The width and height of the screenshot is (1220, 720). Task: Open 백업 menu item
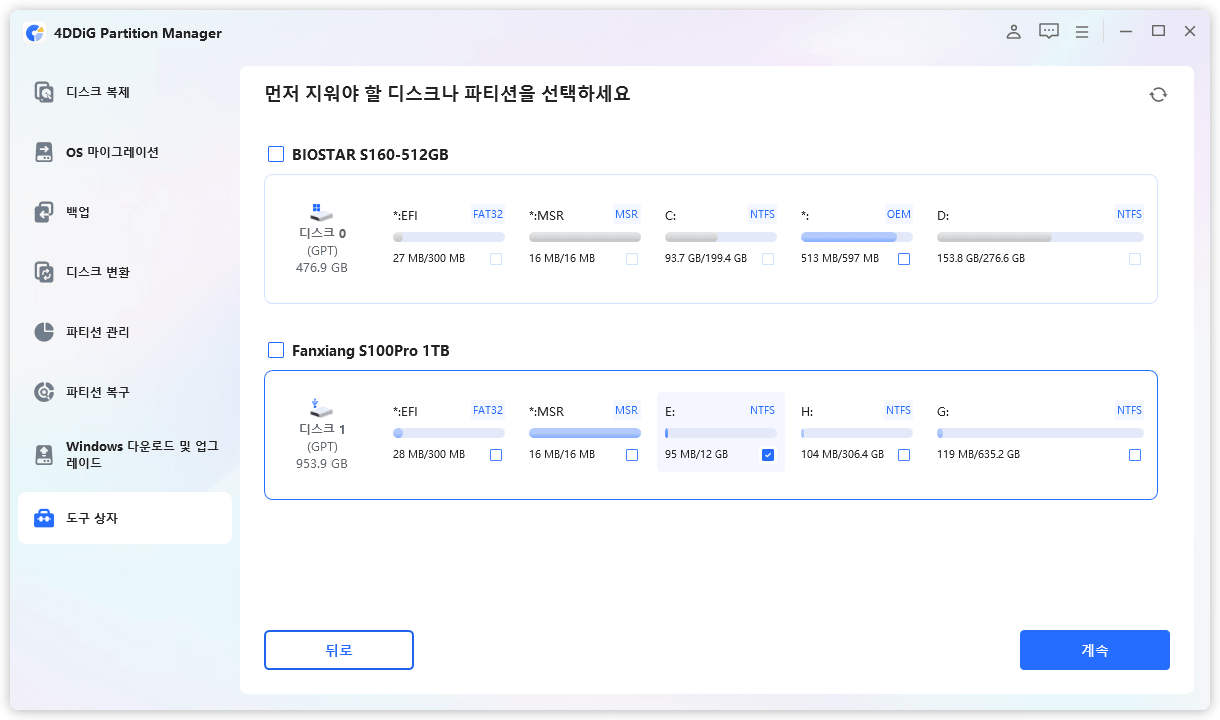pyautogui.click(x=125, y=212)
